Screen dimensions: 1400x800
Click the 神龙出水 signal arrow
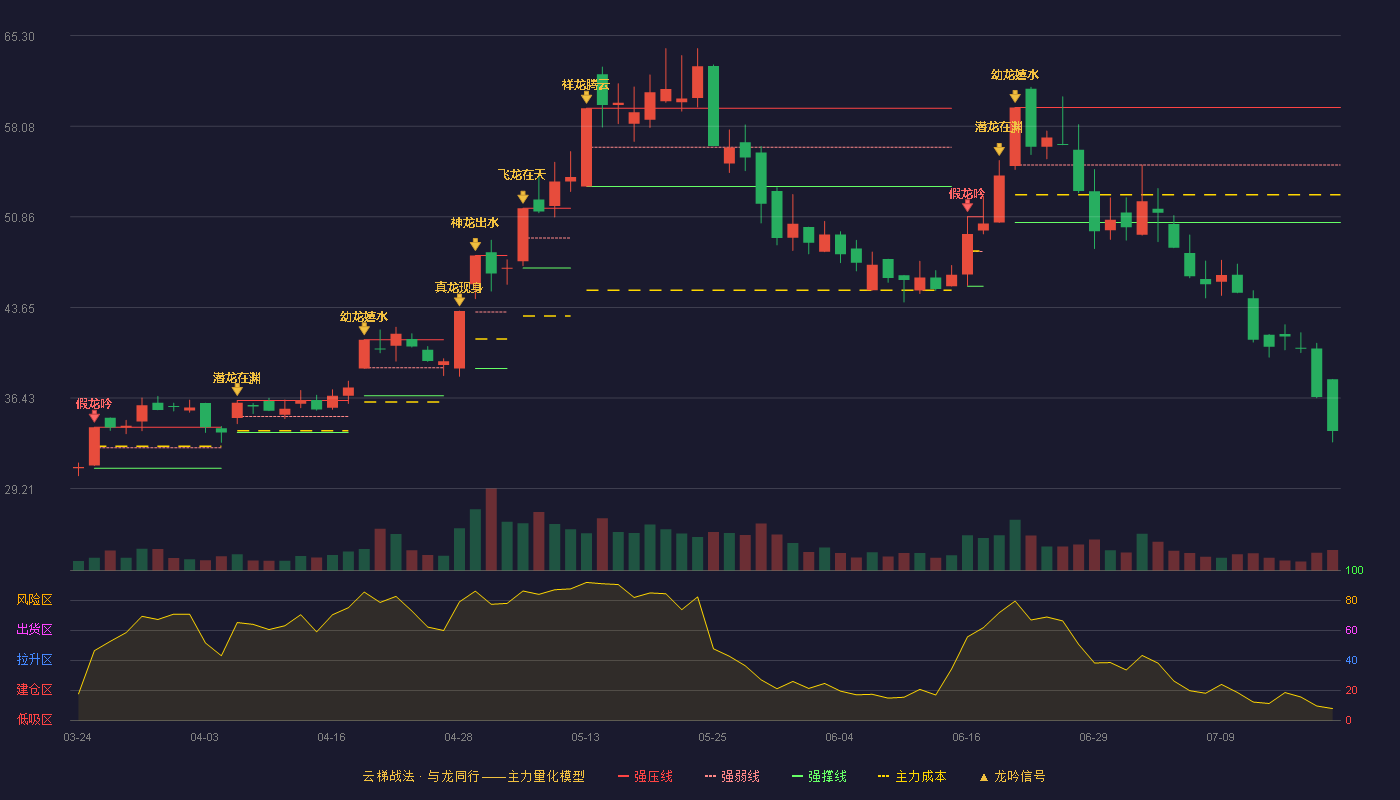click(x=475, y=245)
